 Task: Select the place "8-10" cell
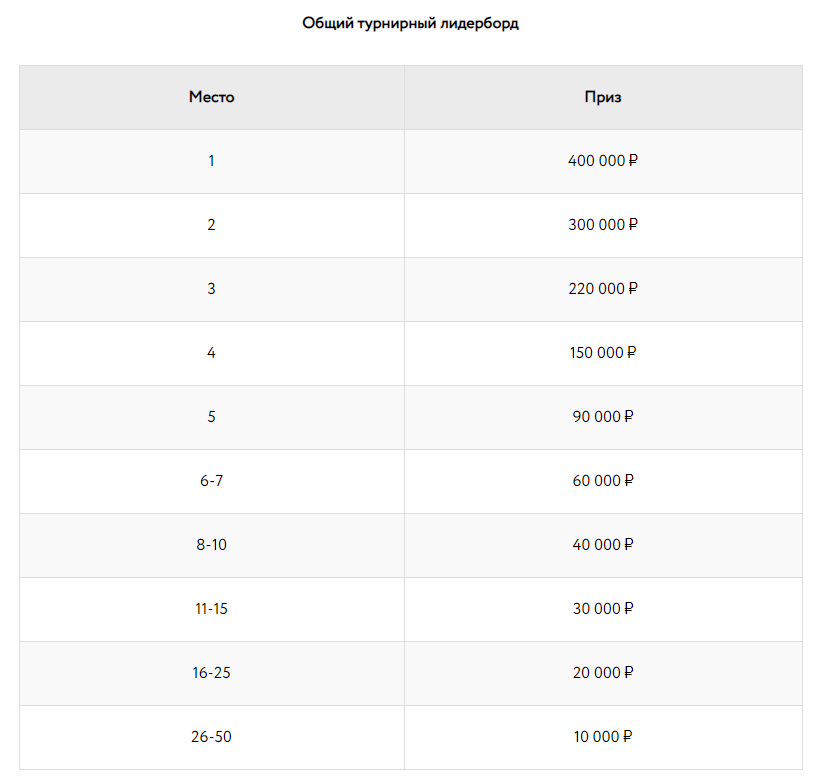tap(211, 545)
